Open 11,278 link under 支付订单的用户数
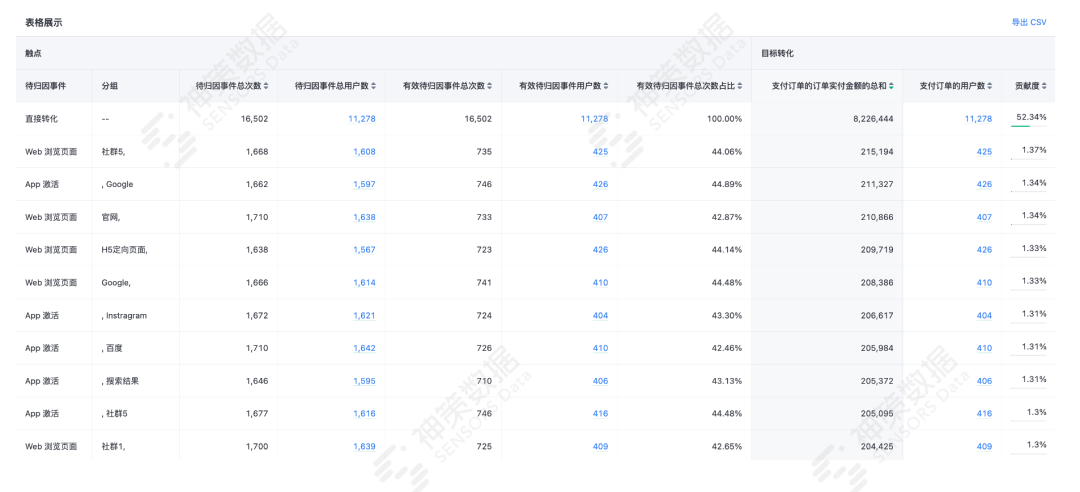The width and height of the screenshot is (1080, 492). [979, 119]
